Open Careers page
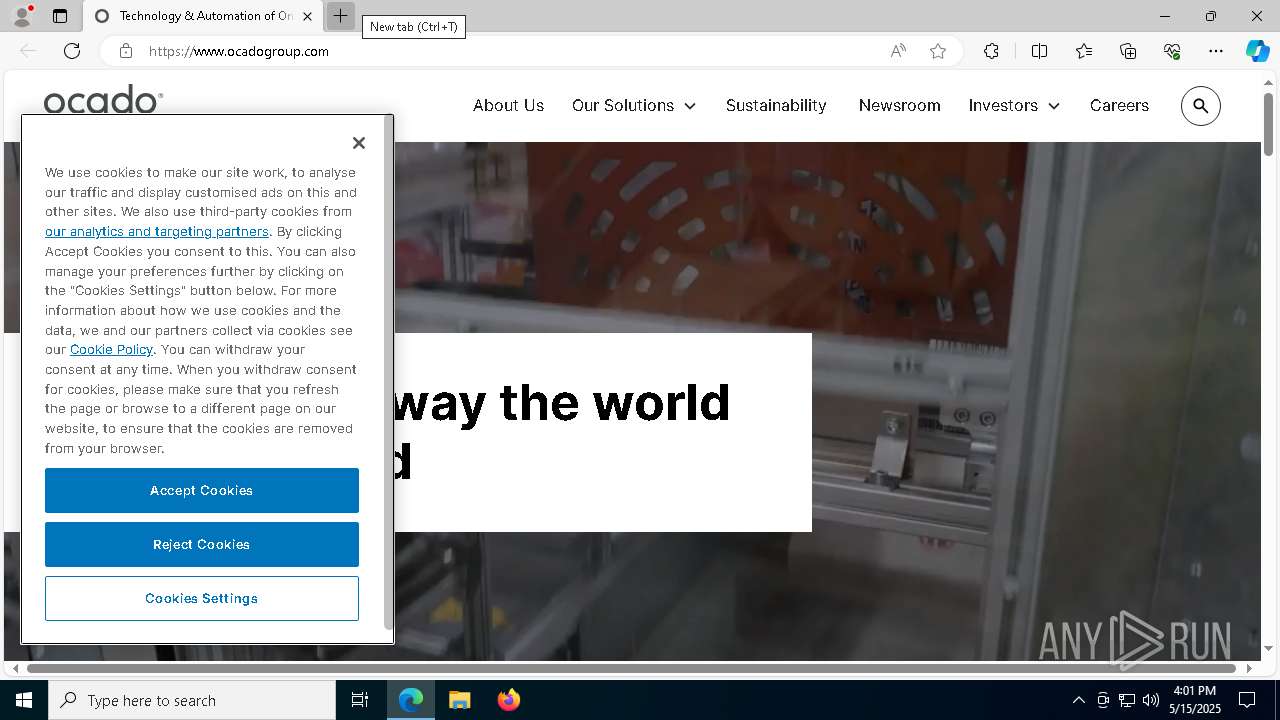This screenshot has height=720, width=1280. pyautogui.click(x=1119, y=105)
